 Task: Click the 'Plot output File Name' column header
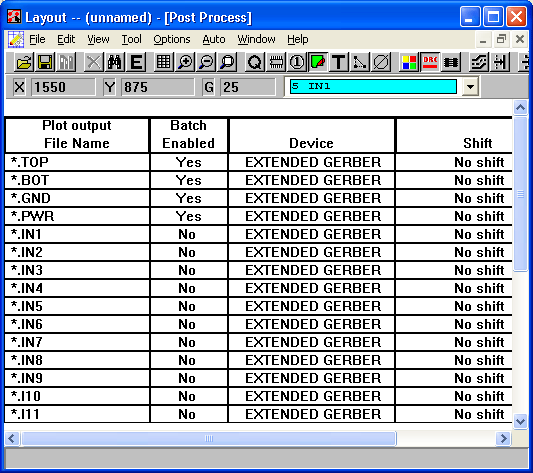tap(77, 135)
